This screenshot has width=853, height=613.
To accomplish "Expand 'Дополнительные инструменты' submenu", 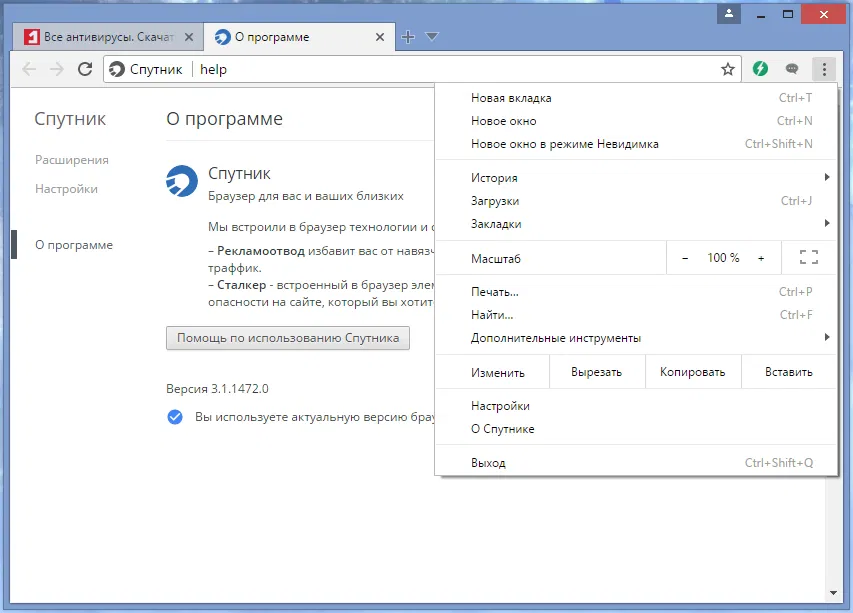I will (636, 338).
